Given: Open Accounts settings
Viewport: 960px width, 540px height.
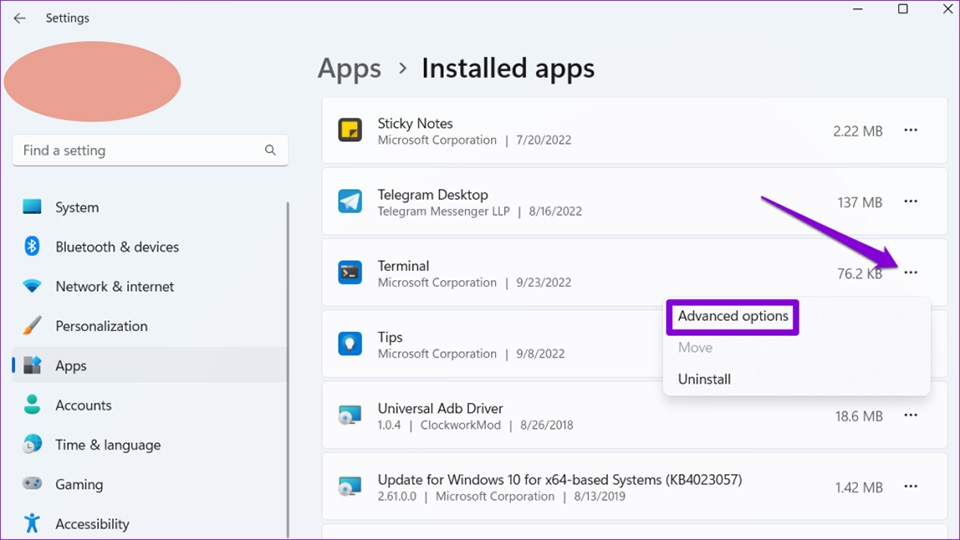Looking at the screenshot, I should [x=149, y=405].
